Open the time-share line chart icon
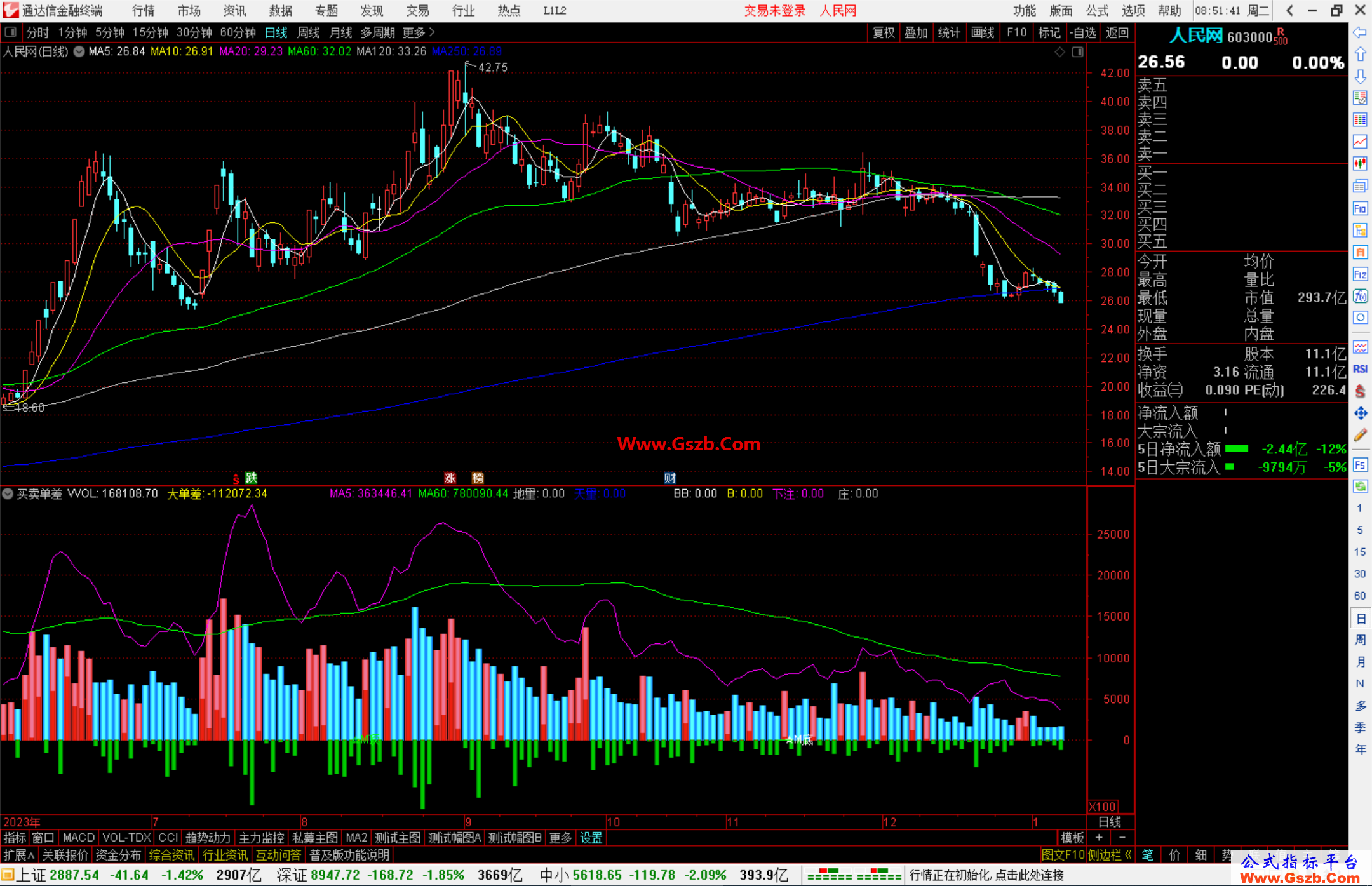This screenshot has height=886, width=1372. click(1360, 142)
